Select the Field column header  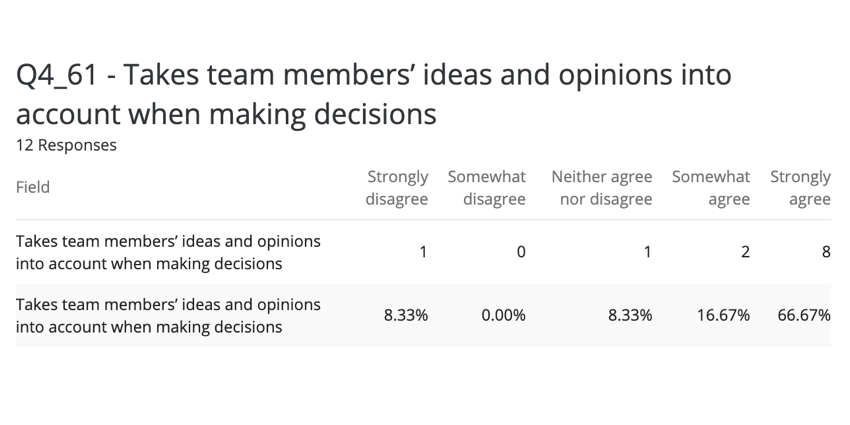point(33,187)
